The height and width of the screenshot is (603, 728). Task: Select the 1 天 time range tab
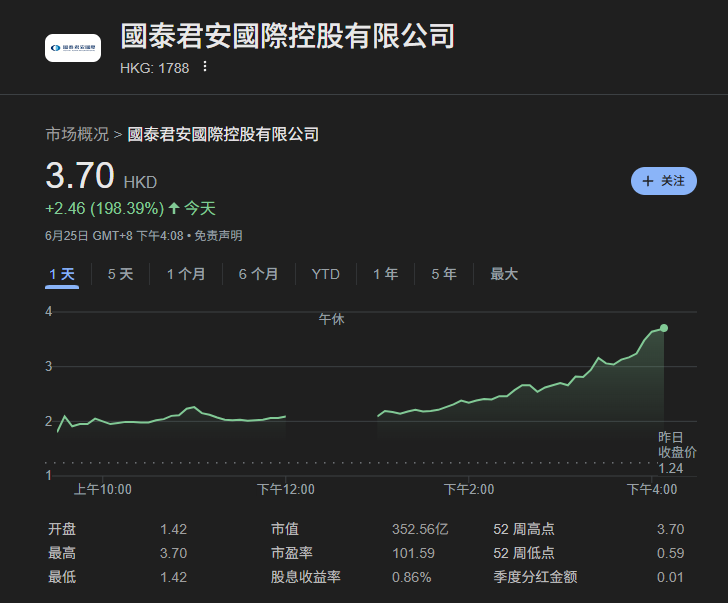coord(62,274)
